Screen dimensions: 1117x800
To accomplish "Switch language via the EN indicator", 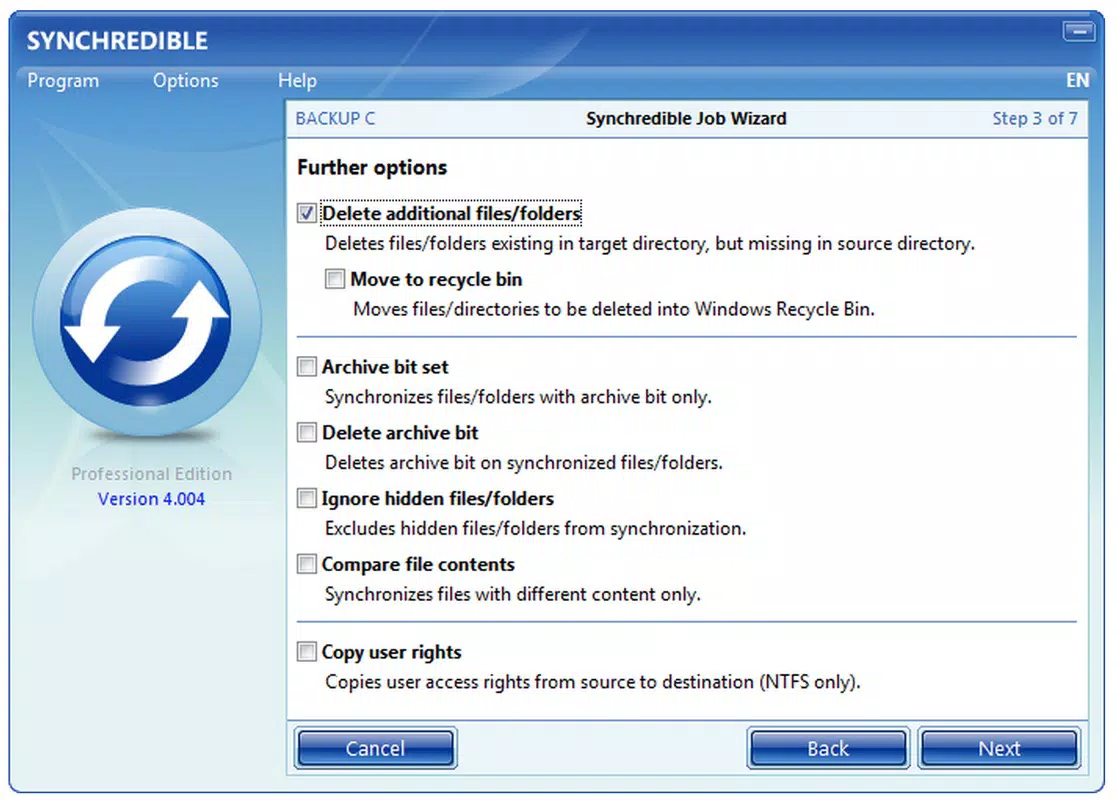I will [x=1077, y=80].
